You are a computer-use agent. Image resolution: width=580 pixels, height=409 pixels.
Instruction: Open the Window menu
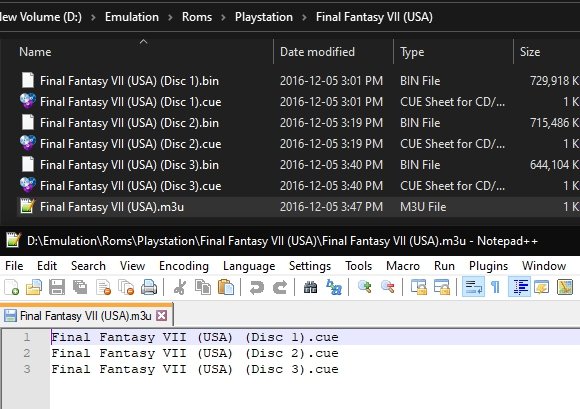544,266
